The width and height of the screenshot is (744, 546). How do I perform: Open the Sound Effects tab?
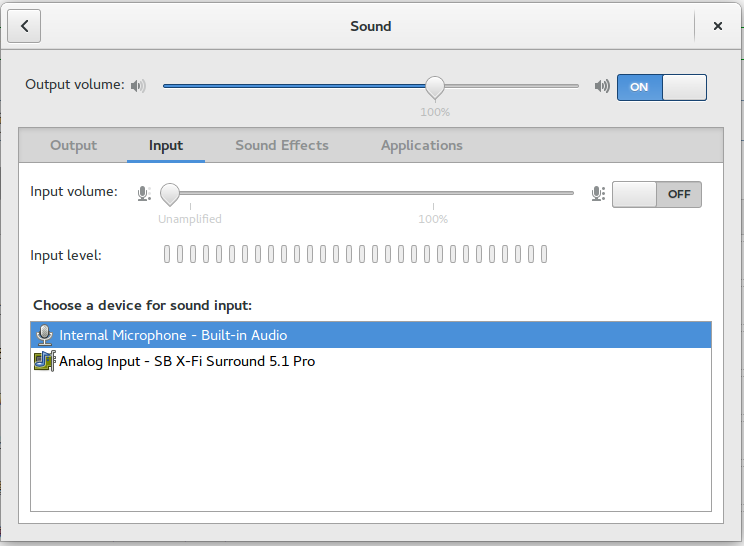pos(282,145)
